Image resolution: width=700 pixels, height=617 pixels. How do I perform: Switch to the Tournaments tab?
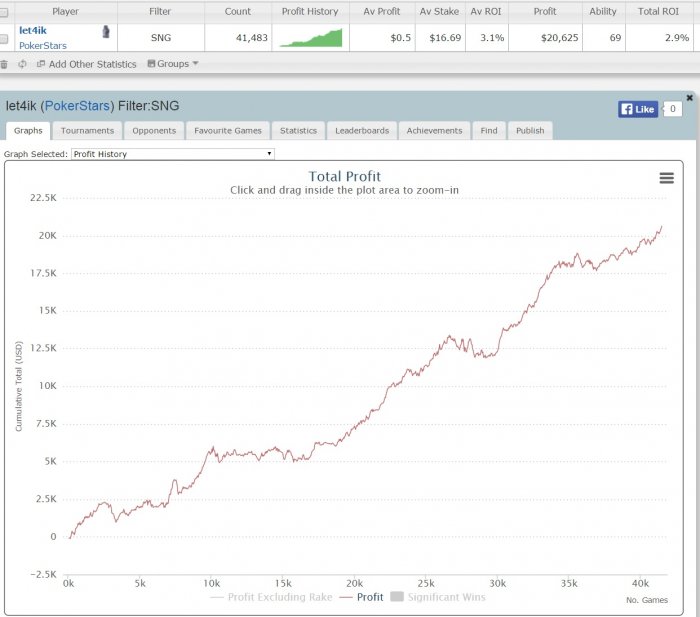(88, 130)
